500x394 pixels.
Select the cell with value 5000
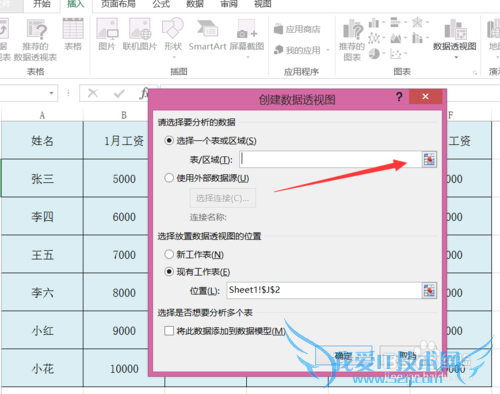pos(116,178)
